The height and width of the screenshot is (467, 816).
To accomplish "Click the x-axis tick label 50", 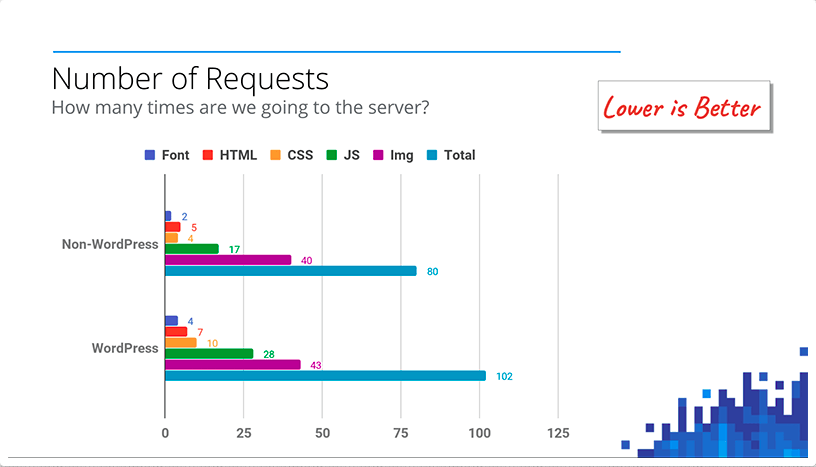I will click(x=322, y=433).
